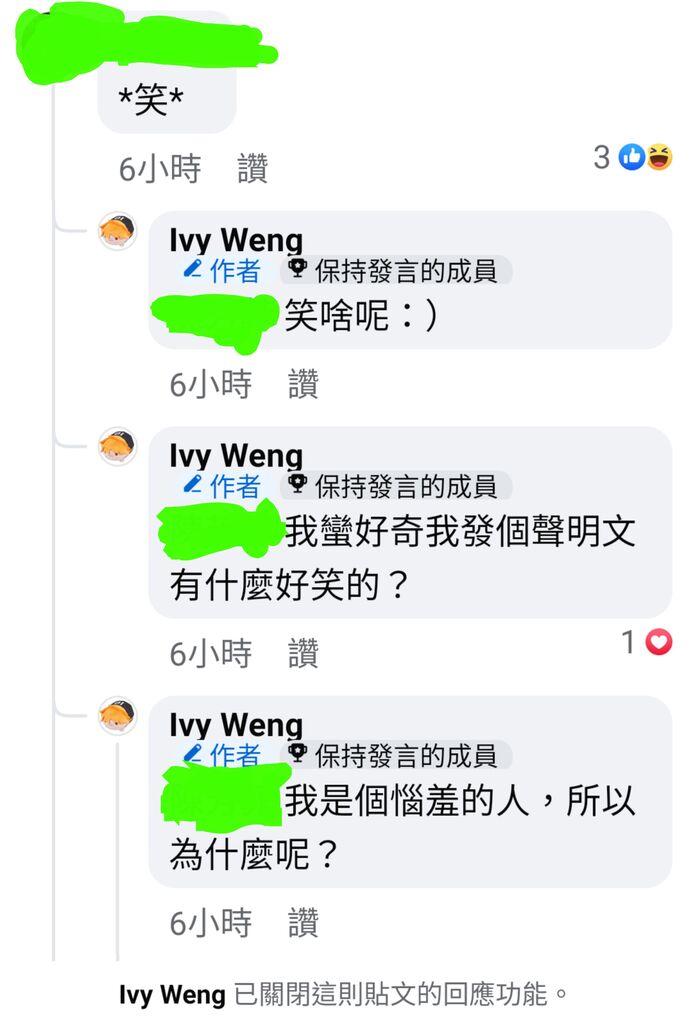693x1024 pixels.
Task: Click 保持發言的成員 badge on second reply
Action: 396,486
